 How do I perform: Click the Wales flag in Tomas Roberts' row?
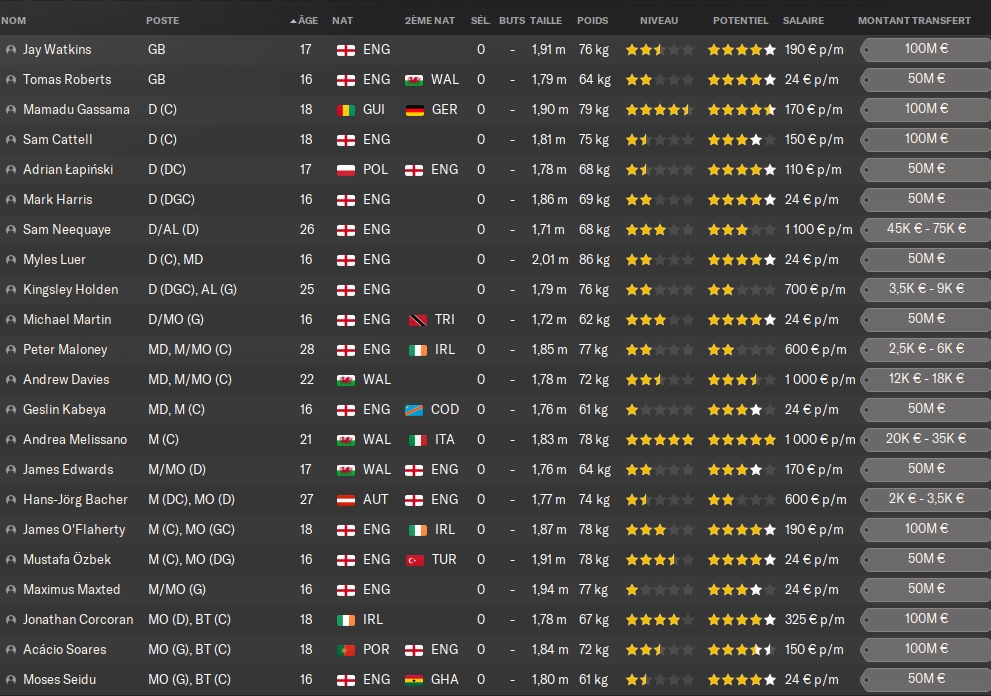[414, 80]
